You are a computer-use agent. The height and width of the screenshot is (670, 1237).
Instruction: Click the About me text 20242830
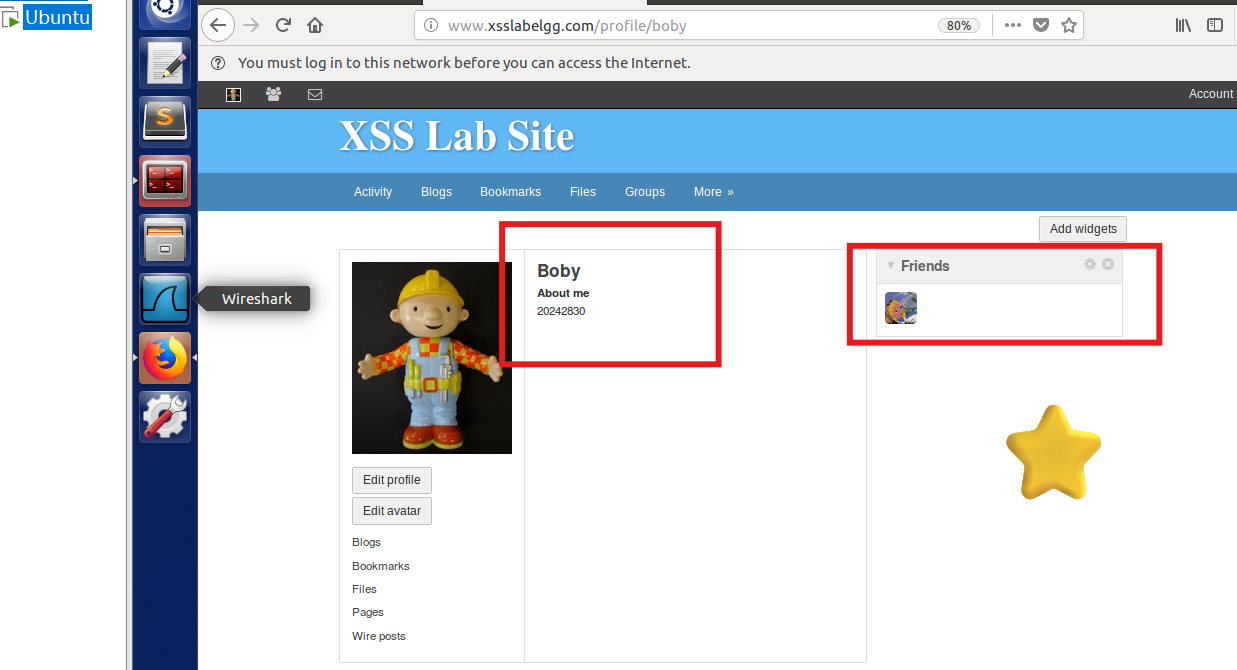coord(561,311)
